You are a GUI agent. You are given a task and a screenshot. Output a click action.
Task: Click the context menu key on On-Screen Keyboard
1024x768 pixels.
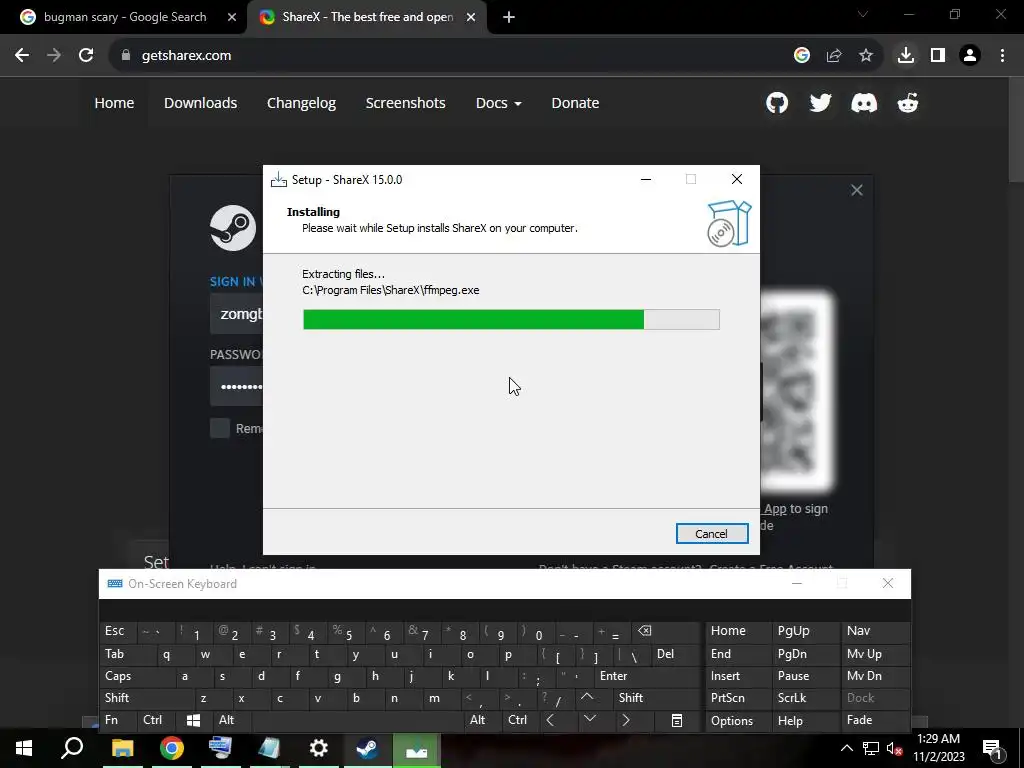point(677,720)
